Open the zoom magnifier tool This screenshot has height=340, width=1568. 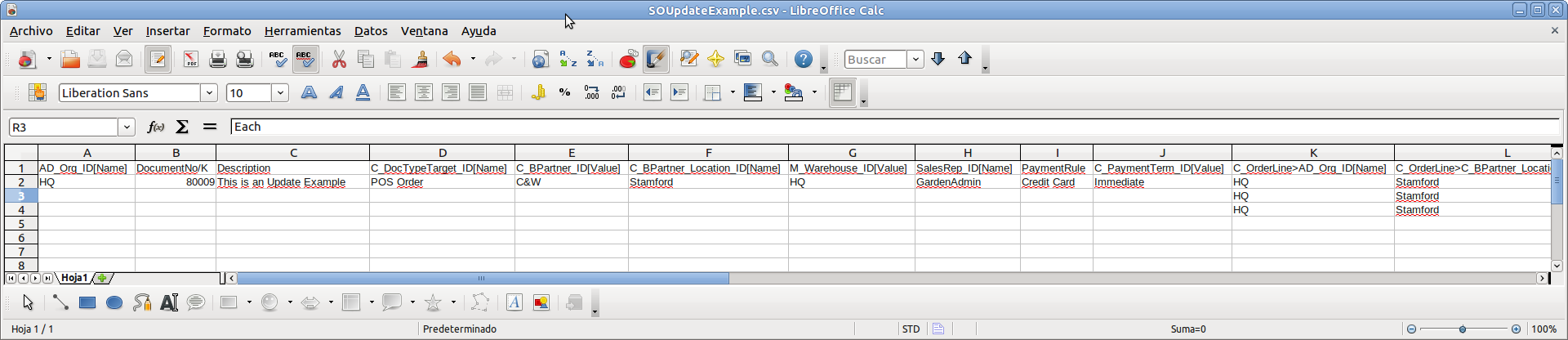pyautogui.click(x=769, y=59)
